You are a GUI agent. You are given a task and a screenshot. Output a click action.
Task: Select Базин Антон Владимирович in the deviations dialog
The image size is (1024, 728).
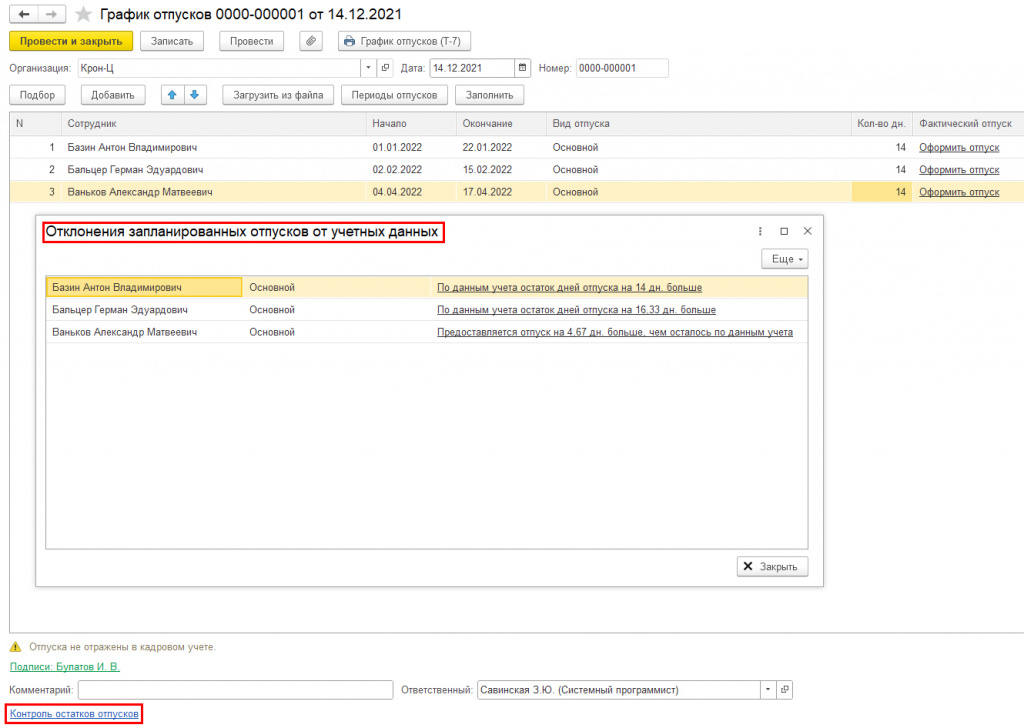pos(144,287)
